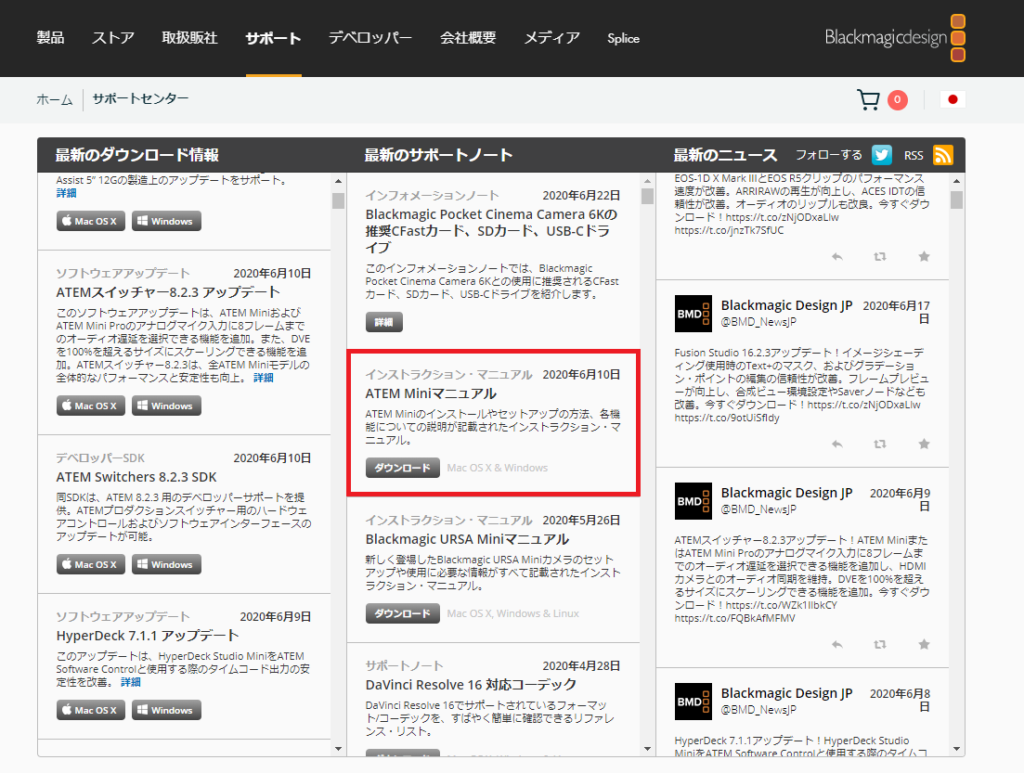
Task: Open 詳細 link in ATEMスイッチャー 8.2.3 description
Action: tap(263, 378)
